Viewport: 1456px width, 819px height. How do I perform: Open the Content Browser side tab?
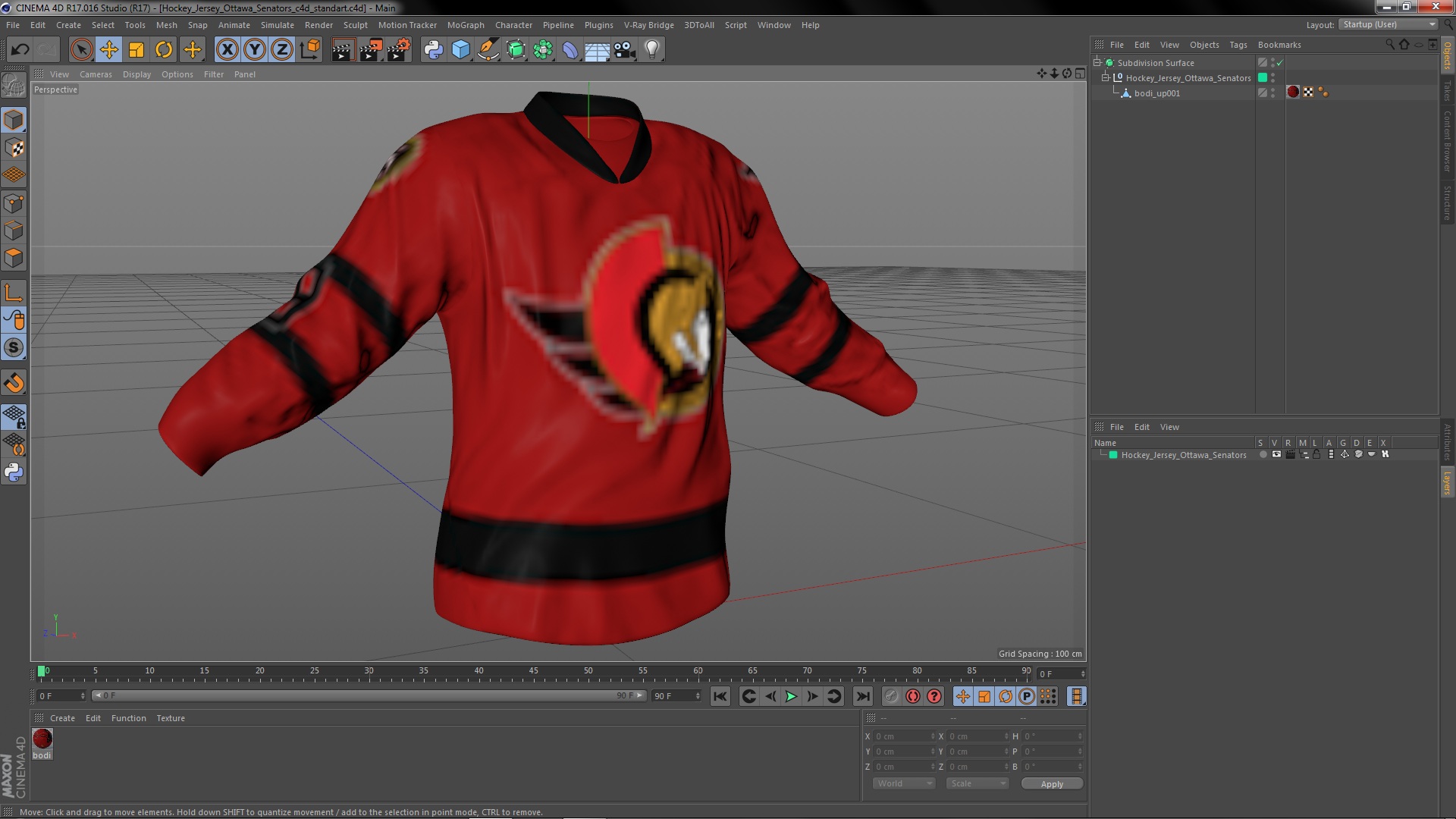(x=1447, y=141)
